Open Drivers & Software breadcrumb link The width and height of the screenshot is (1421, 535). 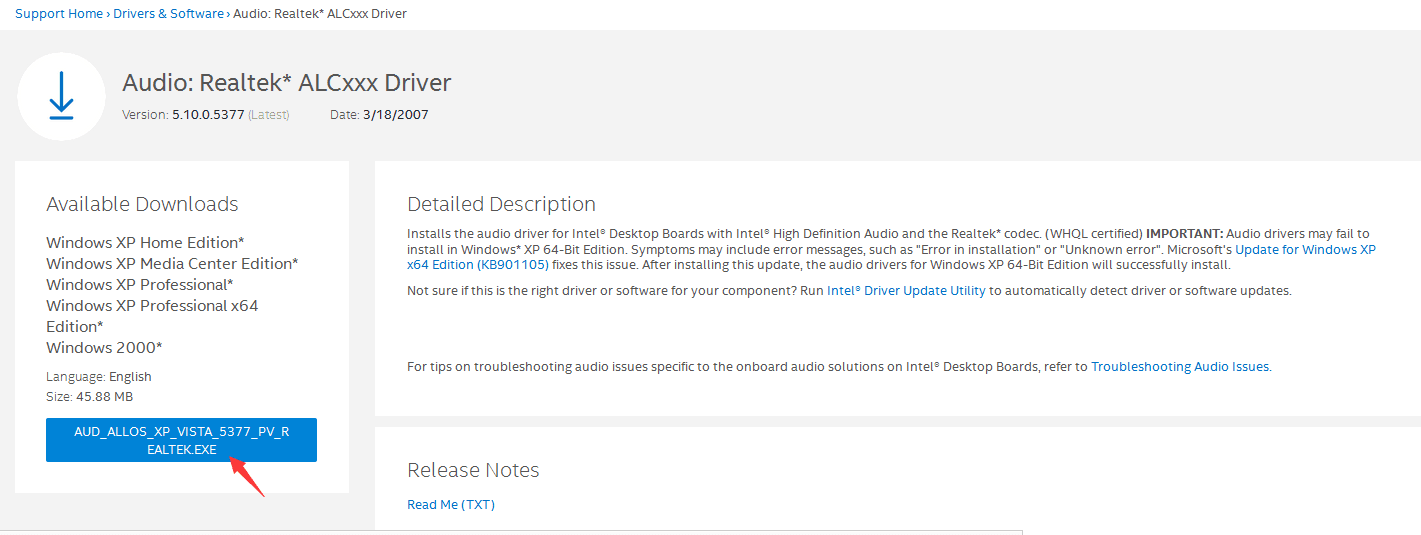coord(168,14)
